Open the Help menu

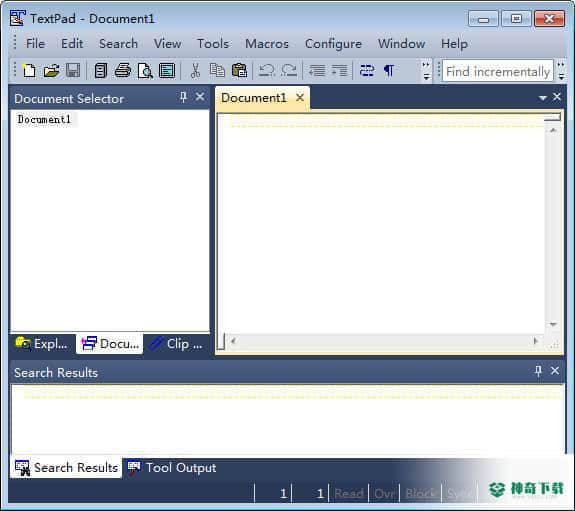[454, 44]
